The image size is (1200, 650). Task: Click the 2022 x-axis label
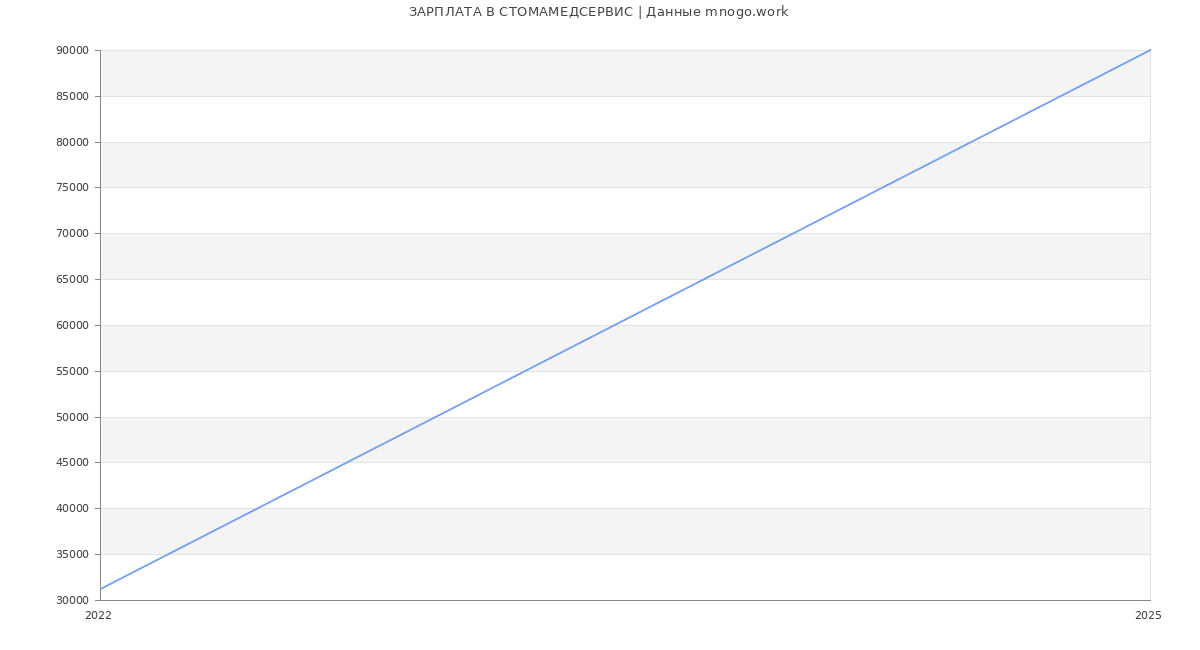(98, 616)
